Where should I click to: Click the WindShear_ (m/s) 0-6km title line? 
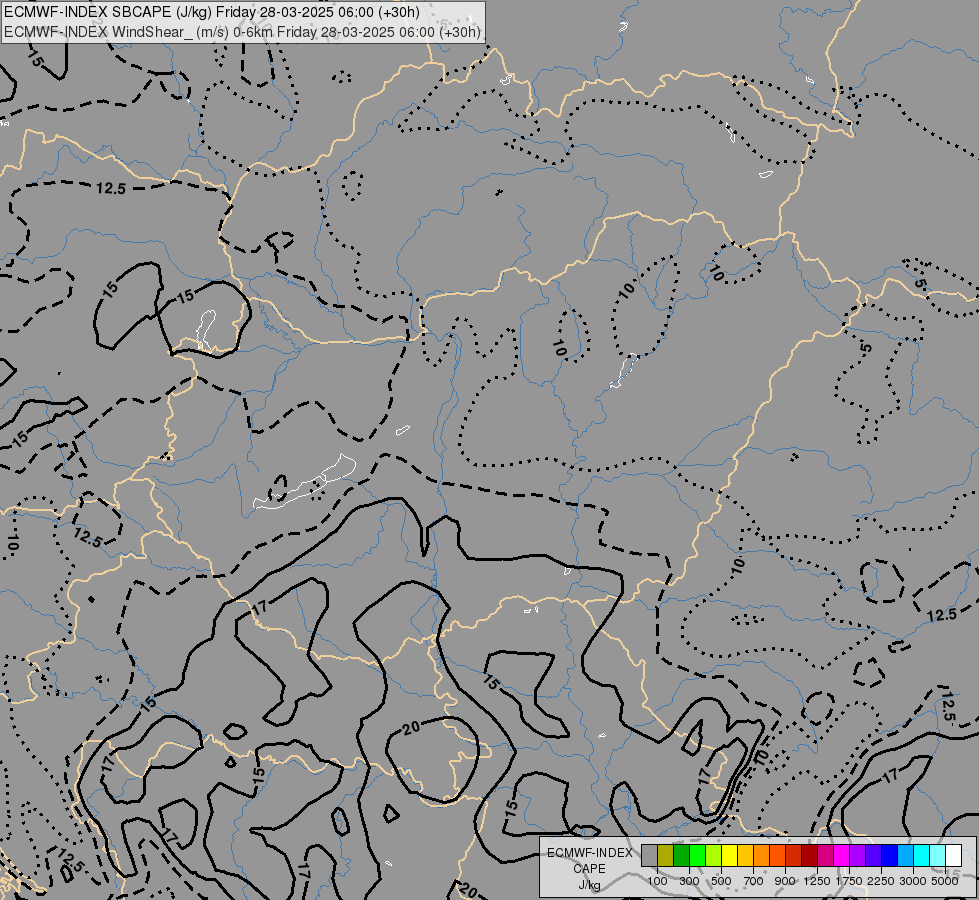coord(242,32)
